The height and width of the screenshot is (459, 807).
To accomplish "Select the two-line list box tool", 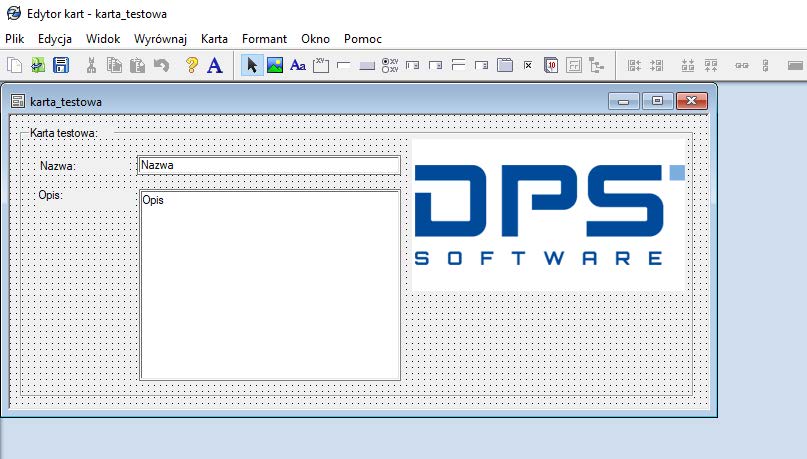I will (459, 65).
